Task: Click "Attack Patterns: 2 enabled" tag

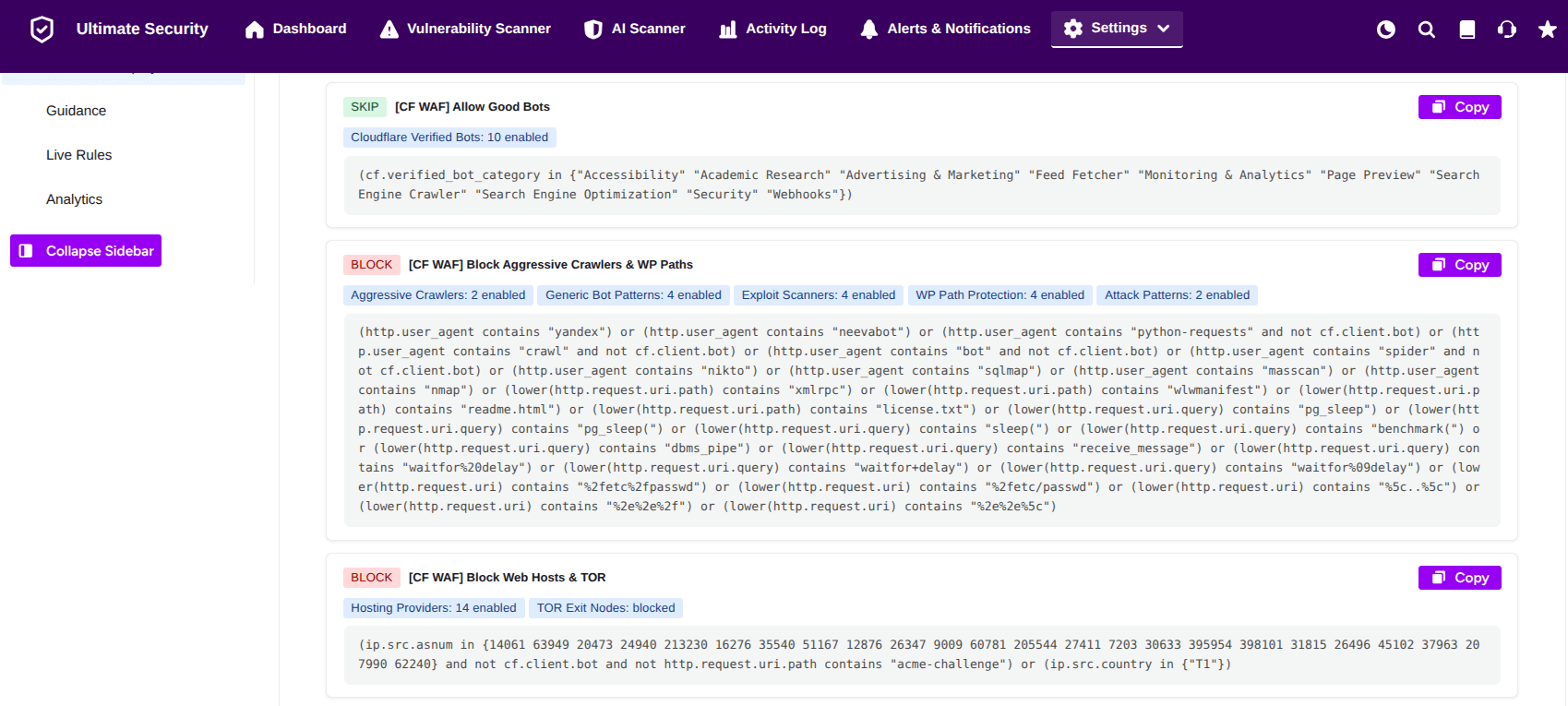Action: coord(1178,295)
